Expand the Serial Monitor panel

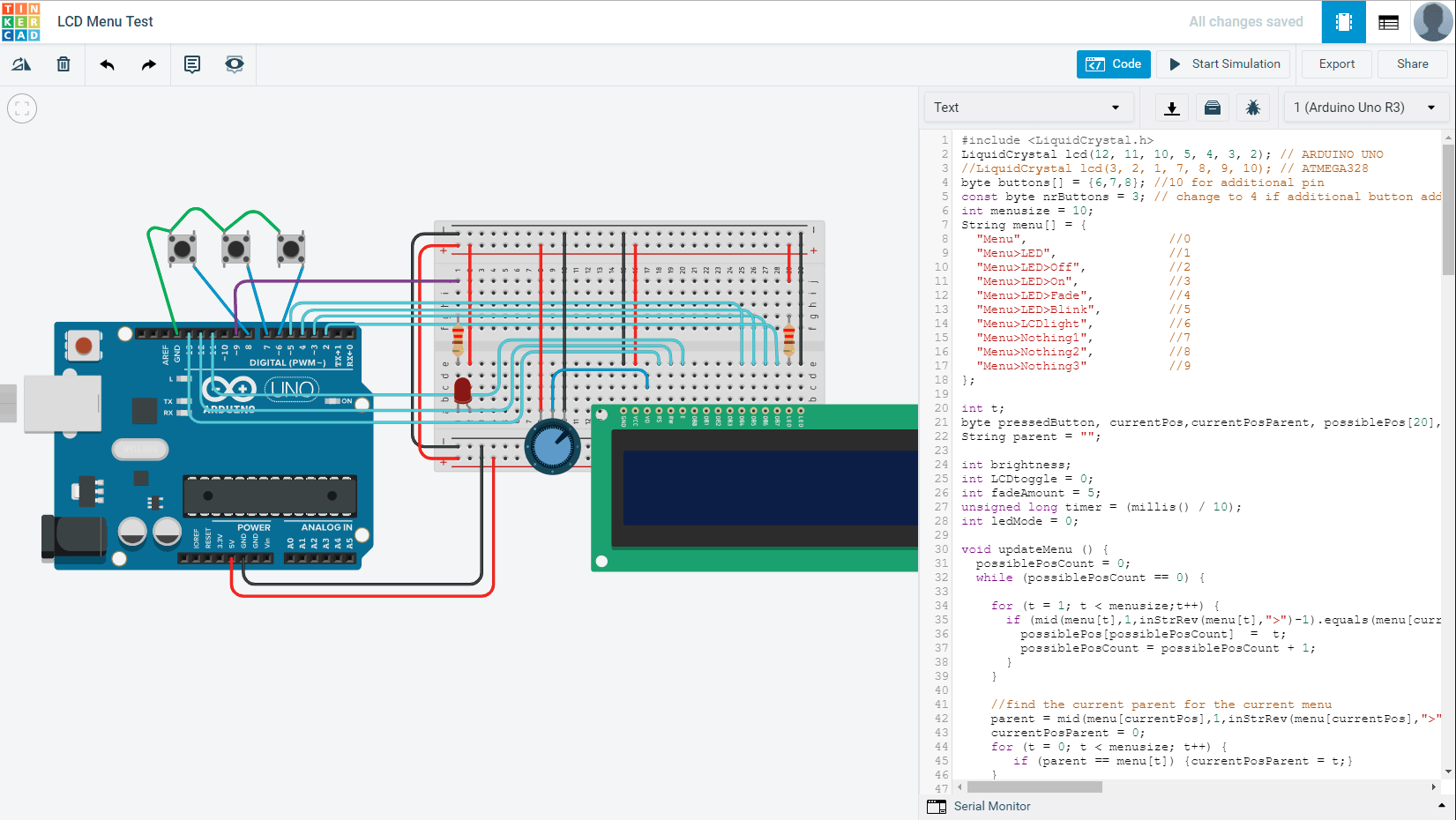coord(992,806)
